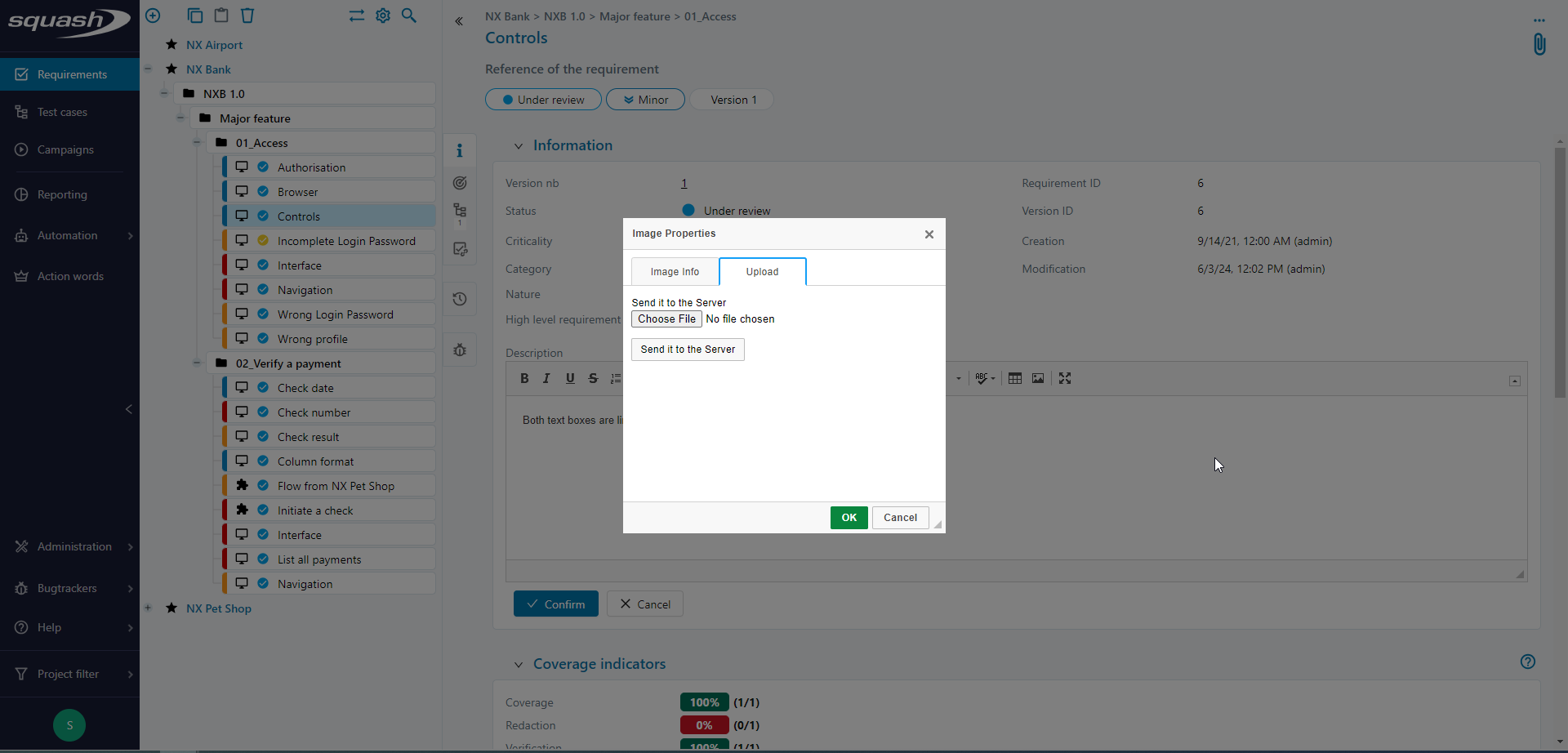Select Wrong Login Password requirement

(x=335, y=314)
